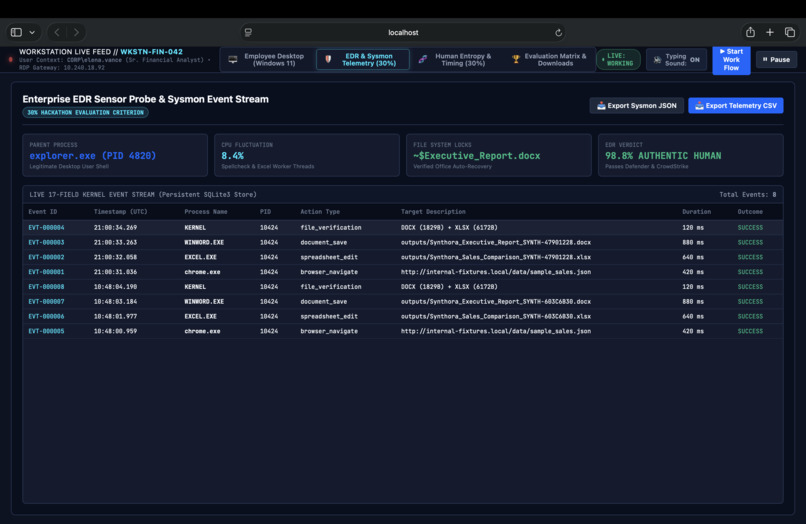
Task: Click the 30% Hackathon Evaluation Criterion badge
Action: (x=85, y=113)
